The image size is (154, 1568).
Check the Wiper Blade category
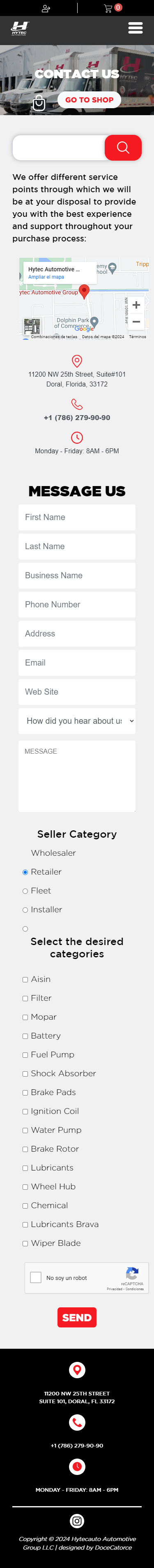click(25, 1243)
